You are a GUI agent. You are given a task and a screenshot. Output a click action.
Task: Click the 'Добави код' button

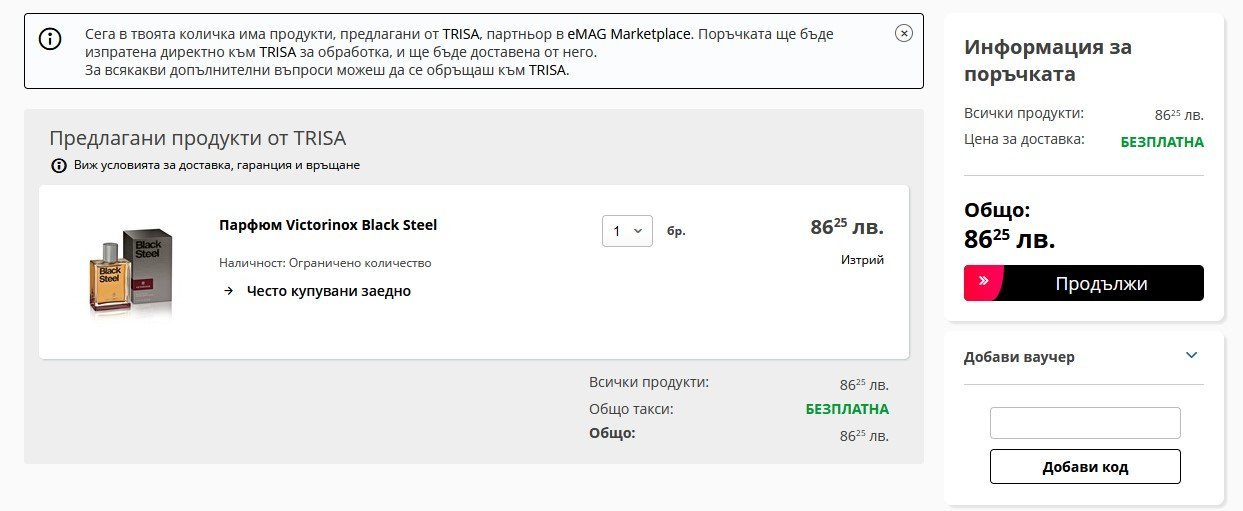pos(1085,467)
